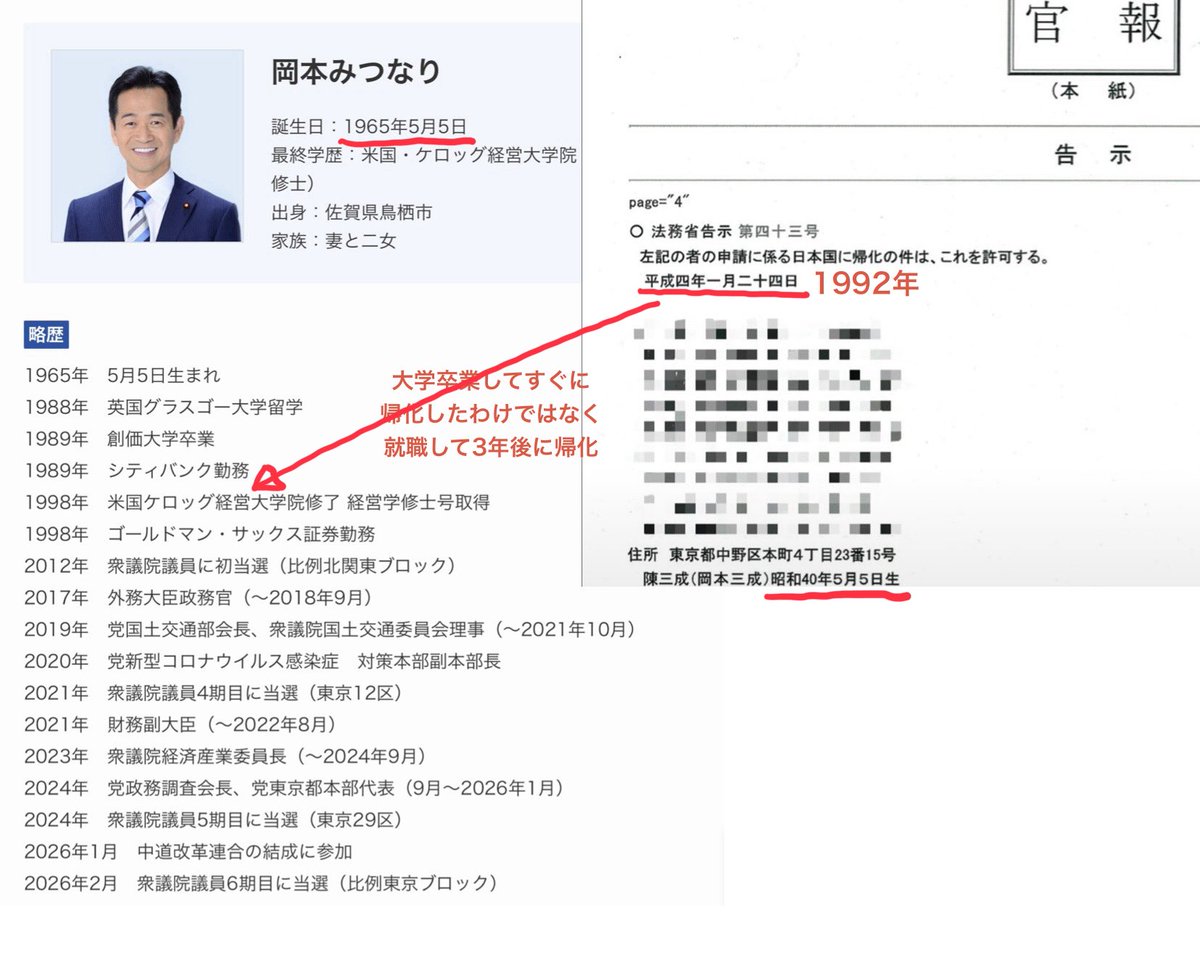Click the name heading 岡本みつなり

point(356,72)
